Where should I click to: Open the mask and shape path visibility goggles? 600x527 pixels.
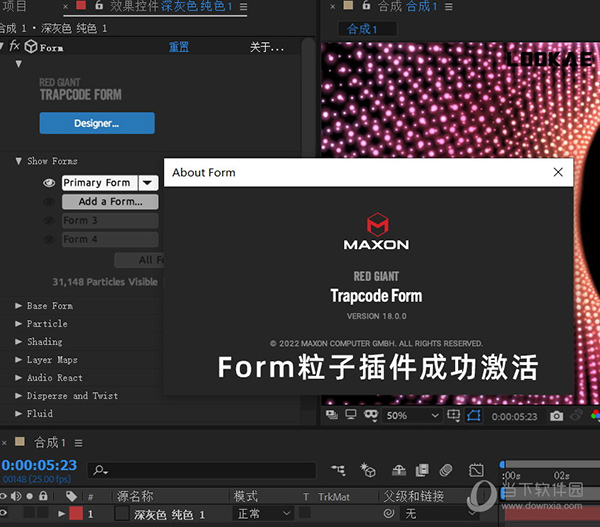tap(371, 415)
